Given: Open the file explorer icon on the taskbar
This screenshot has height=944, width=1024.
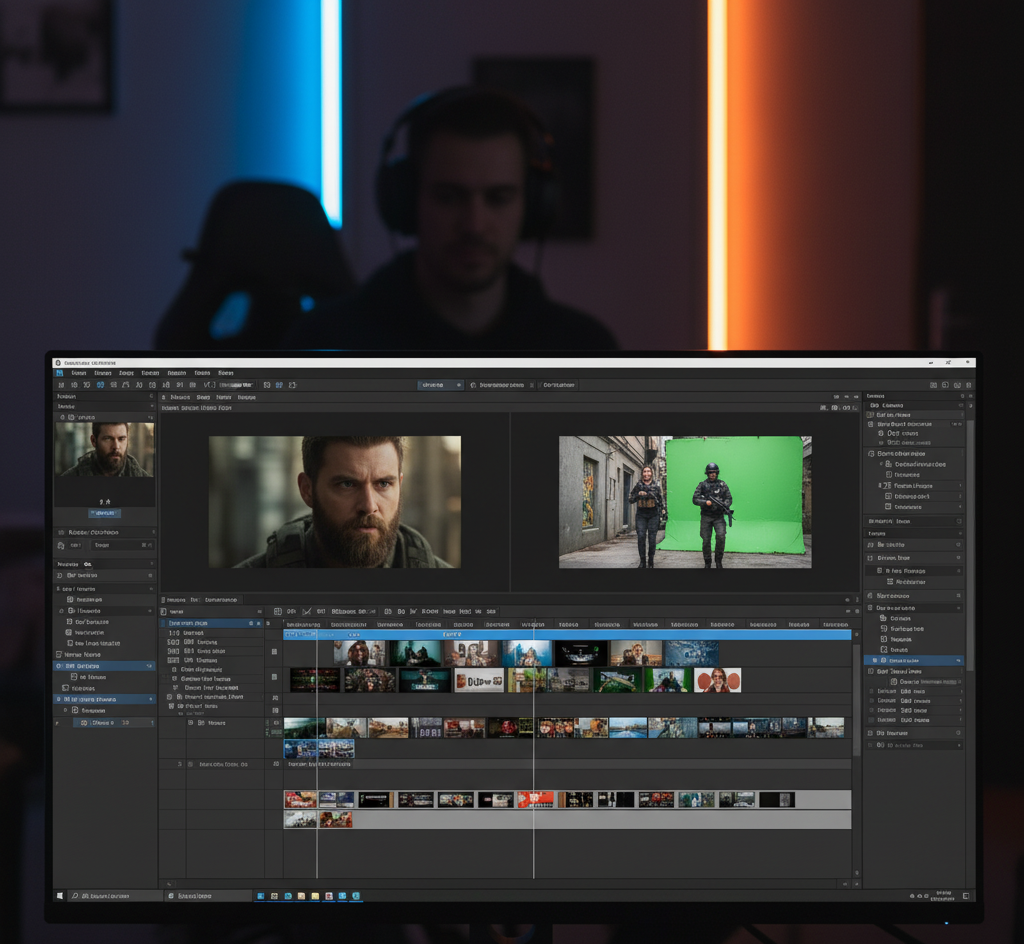Looking at the screenshot, I should (316, 896).
